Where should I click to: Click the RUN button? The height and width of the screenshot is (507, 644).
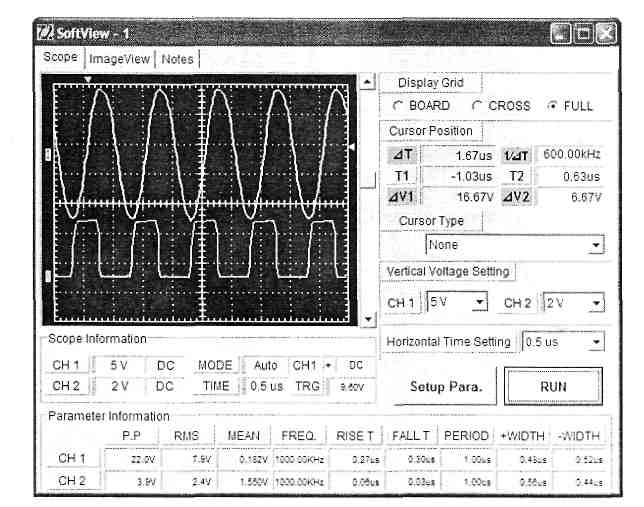pos(553,387)
